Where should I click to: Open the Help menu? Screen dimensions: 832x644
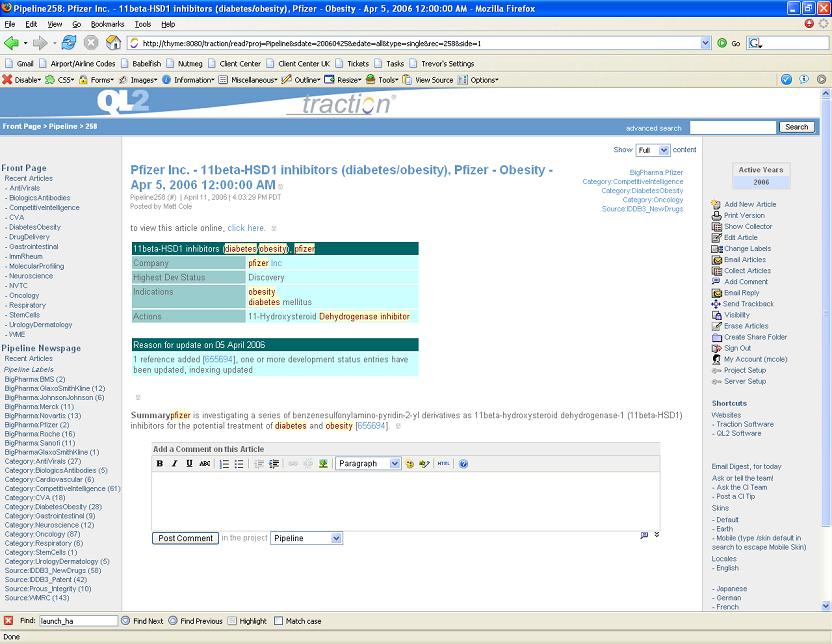pos(168,24)
